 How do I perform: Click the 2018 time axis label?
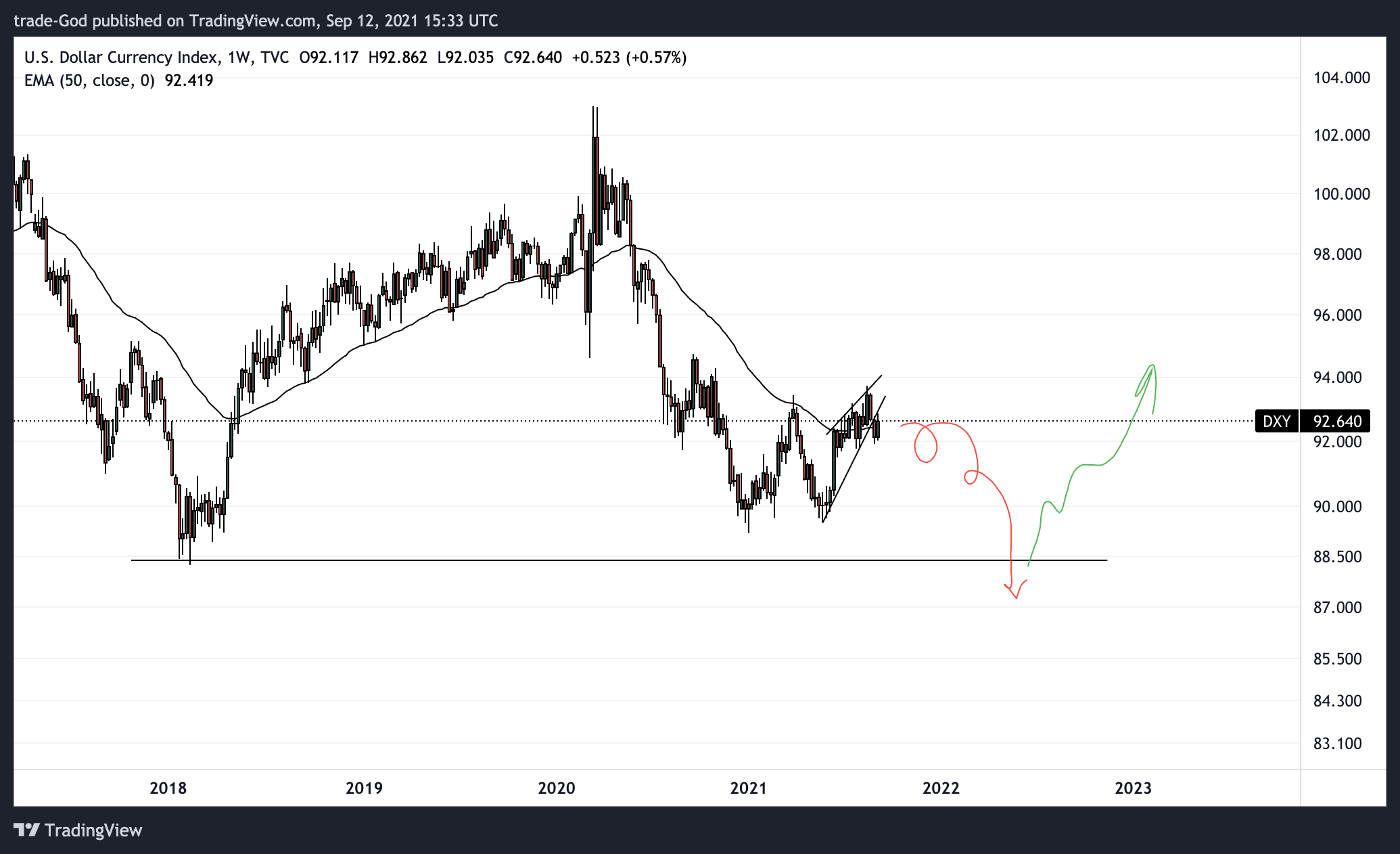pyautogui.click(x=168, y=788)
